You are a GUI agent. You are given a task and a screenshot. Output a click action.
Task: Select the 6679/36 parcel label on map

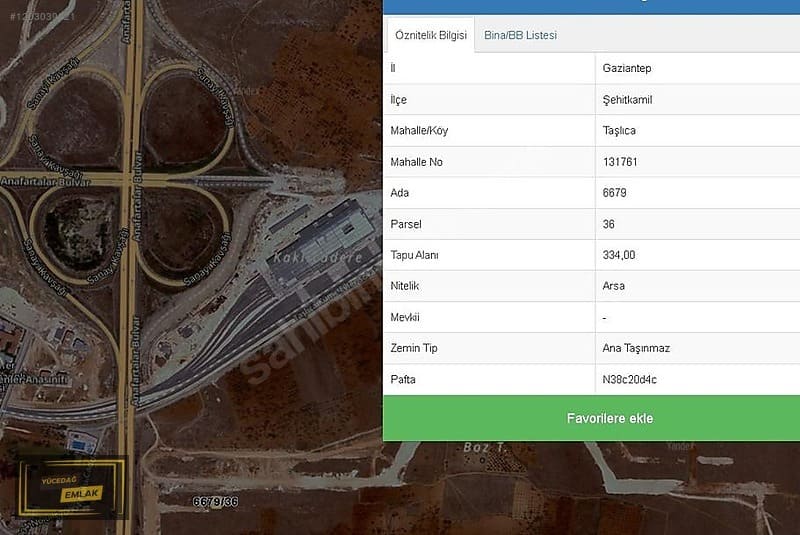tap(215, 502)
